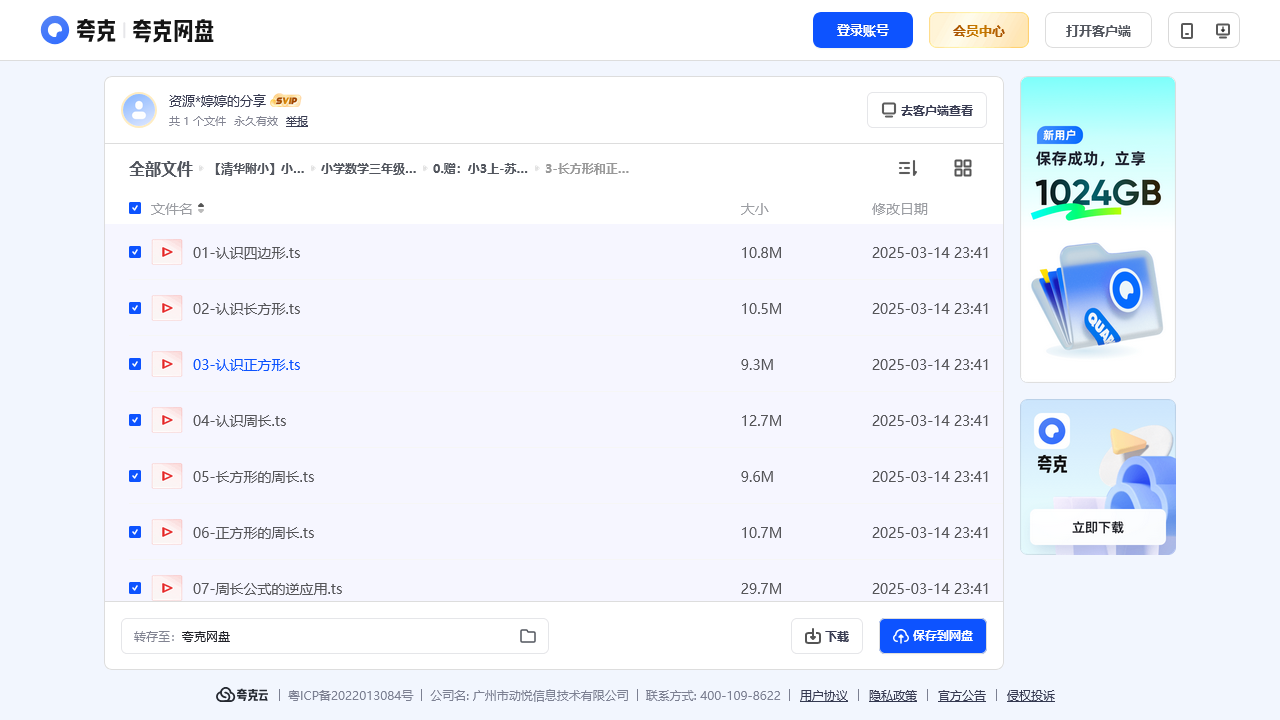Click video icon for 05-长方形的周长.ts
The width and height of the screenshot is (1280, 720).
[x=167, y=476]
